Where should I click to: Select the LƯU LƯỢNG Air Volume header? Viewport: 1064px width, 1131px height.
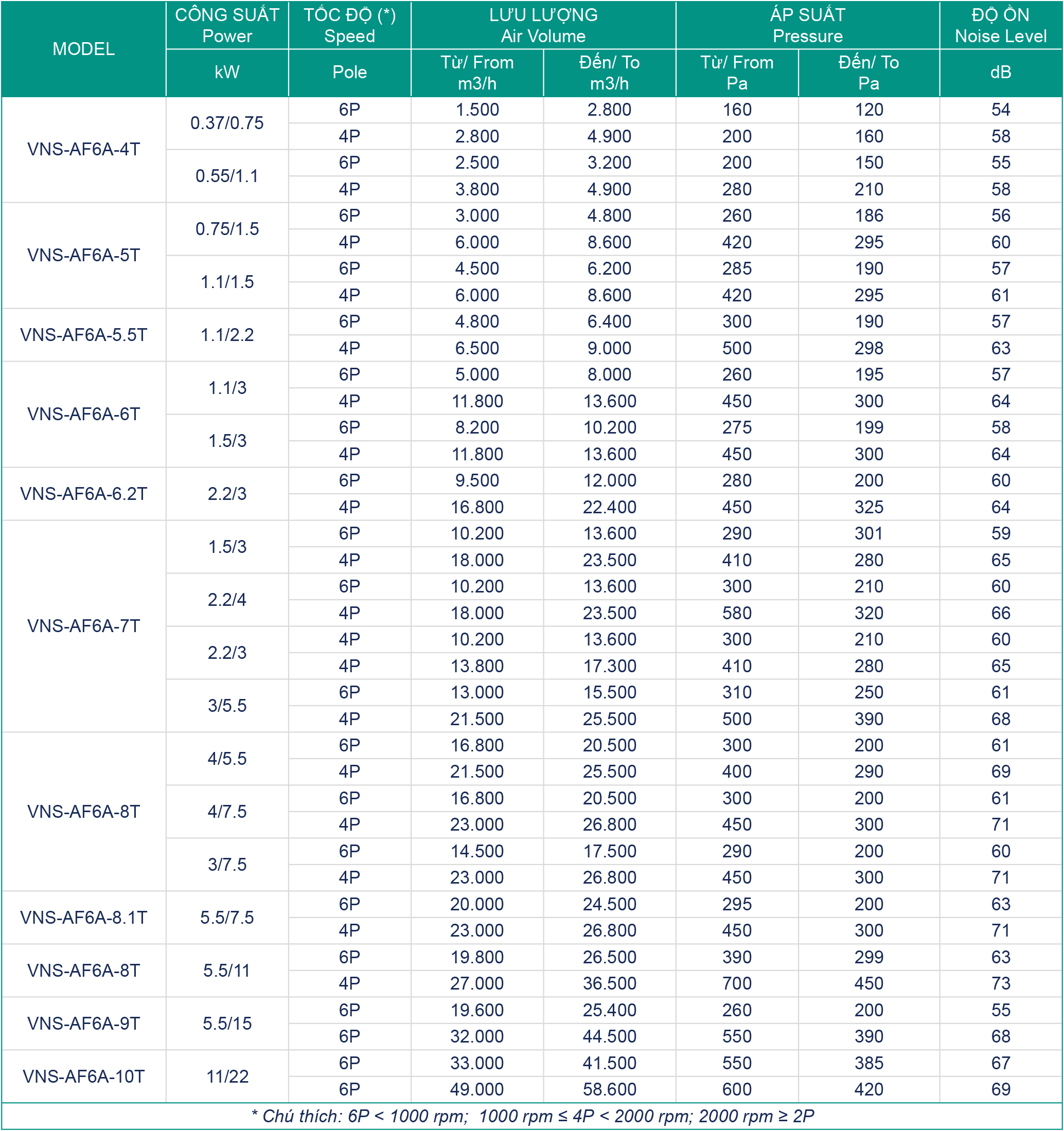click(543, 25)
